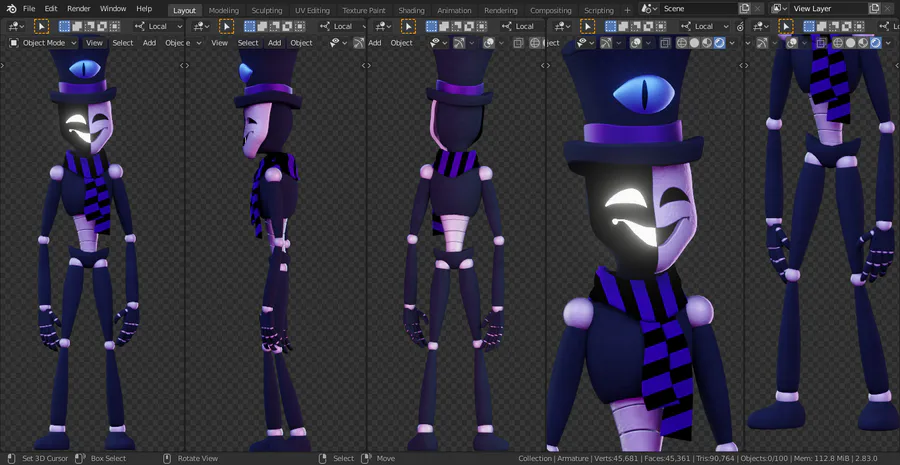Open Local orientation dropdown in leftmost viewport

(158, 26)
